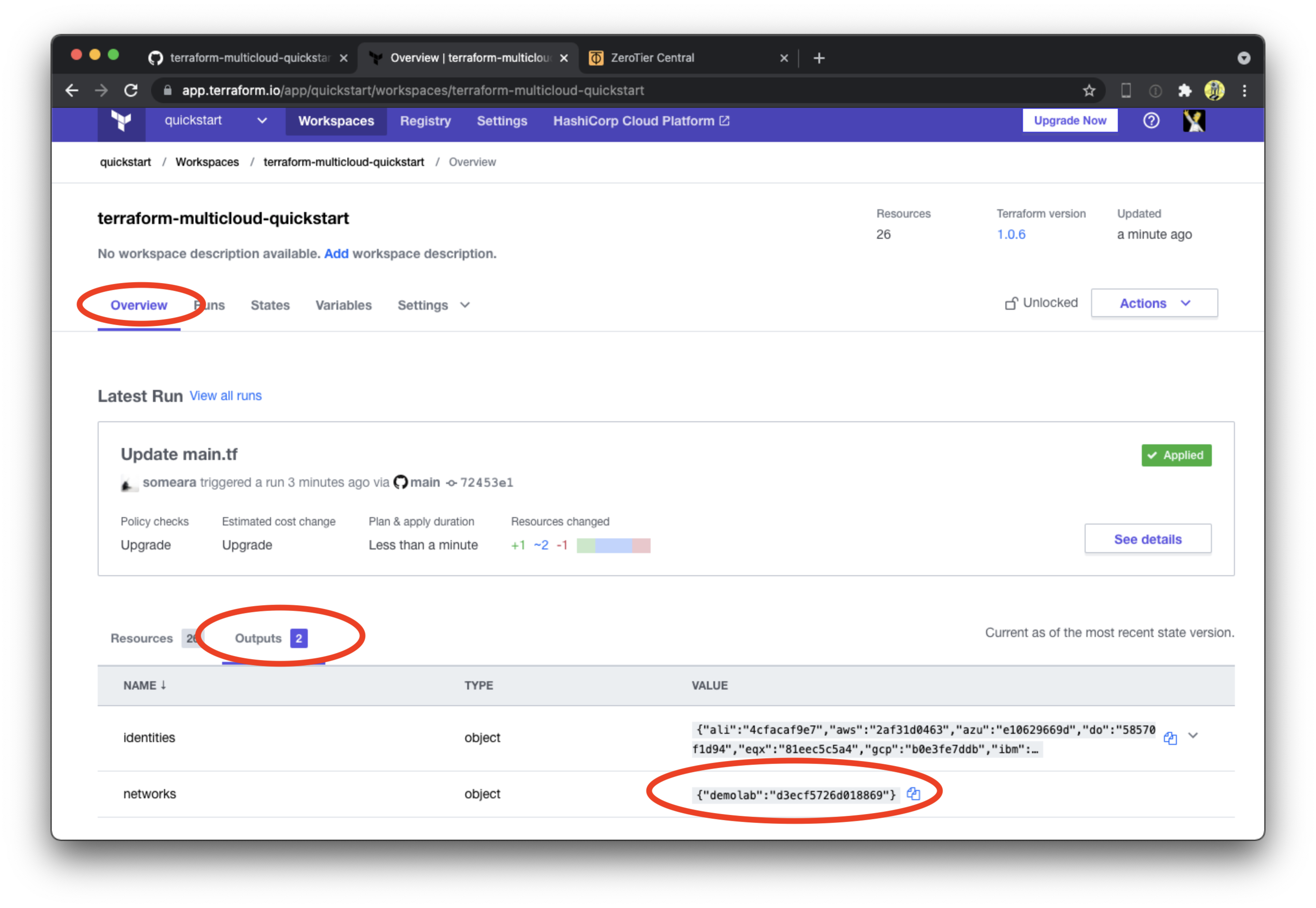Viewport: 1316px width, 908px height.
Task: Open the Actions dropdown
Action: point(1154,303)
